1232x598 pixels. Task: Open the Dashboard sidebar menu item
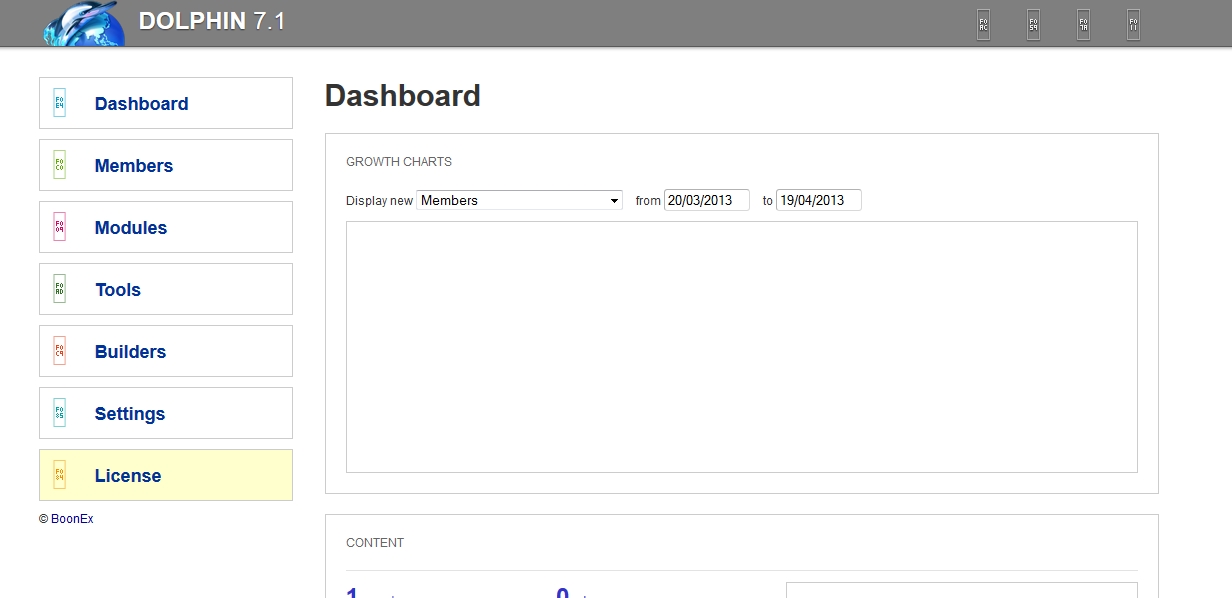coord(166,103)
